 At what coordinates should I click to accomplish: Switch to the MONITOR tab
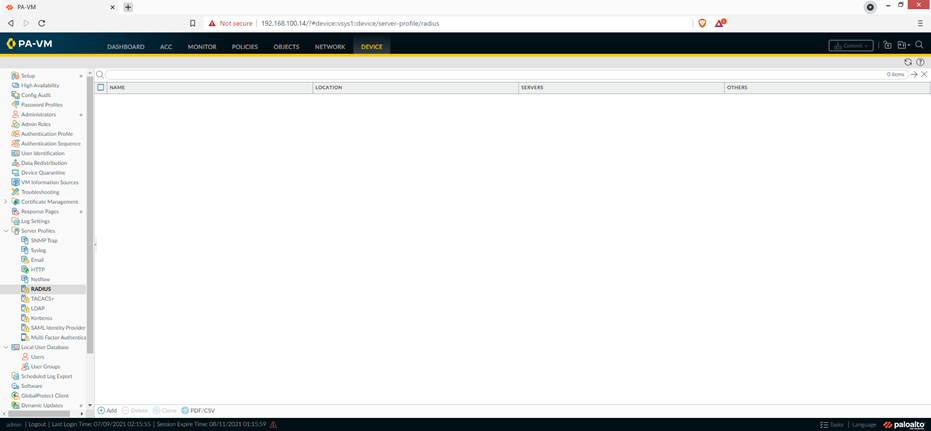click(202, 47)
